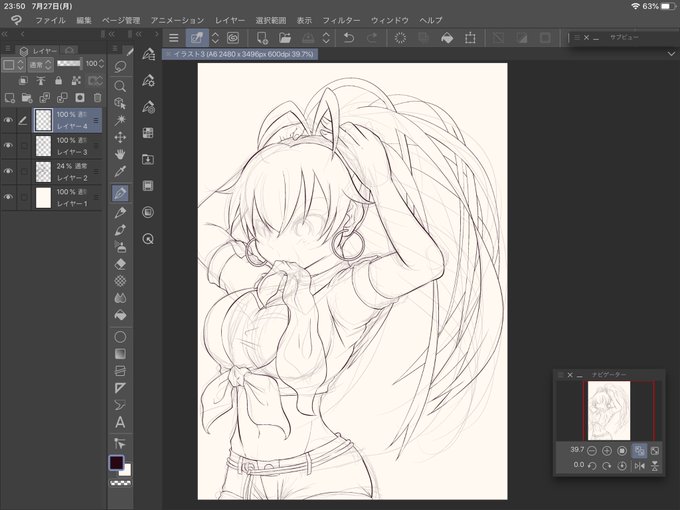Select the Zoom magnifier tool
The height and width of the screenshot is (510, 680).
pyautogui.click(x=120, y=86)
